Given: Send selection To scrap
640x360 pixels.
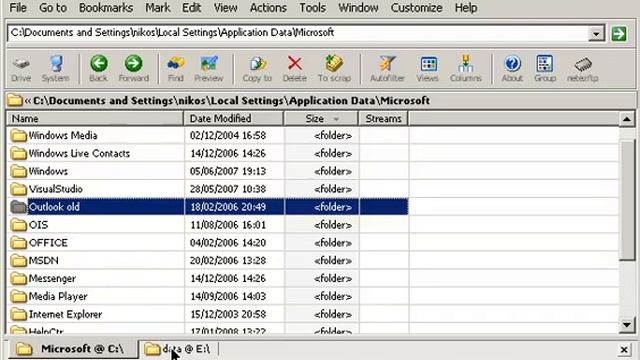Looking at the screenshot, I should (334, 64).
